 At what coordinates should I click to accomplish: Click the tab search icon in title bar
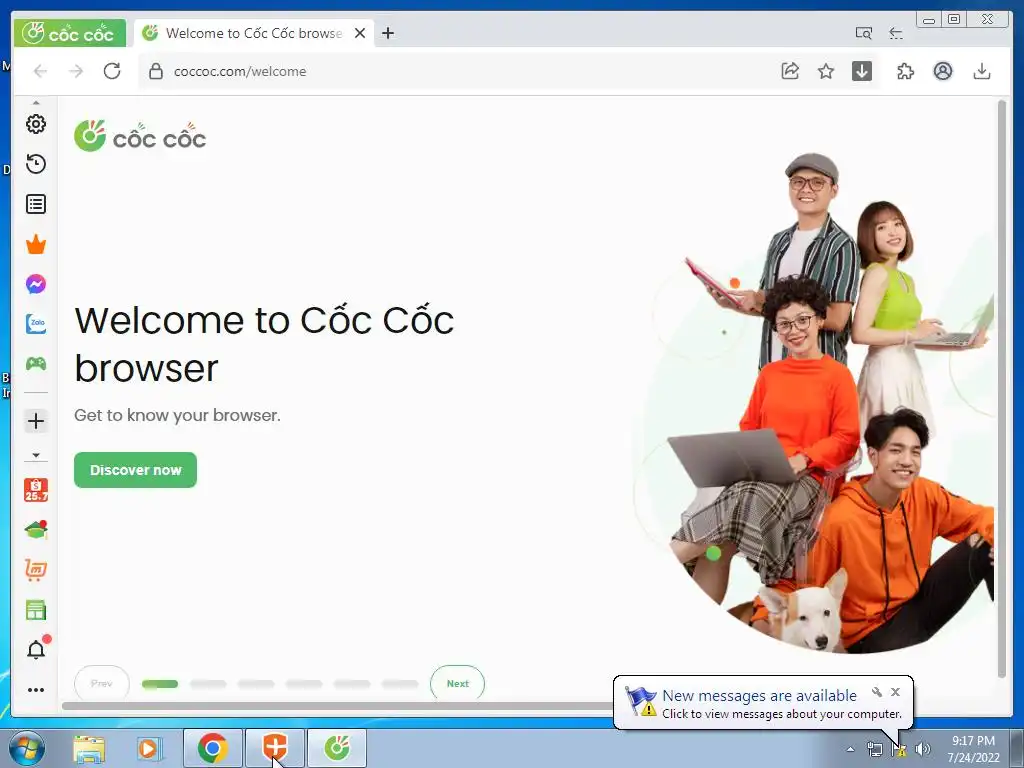point(863,33)
